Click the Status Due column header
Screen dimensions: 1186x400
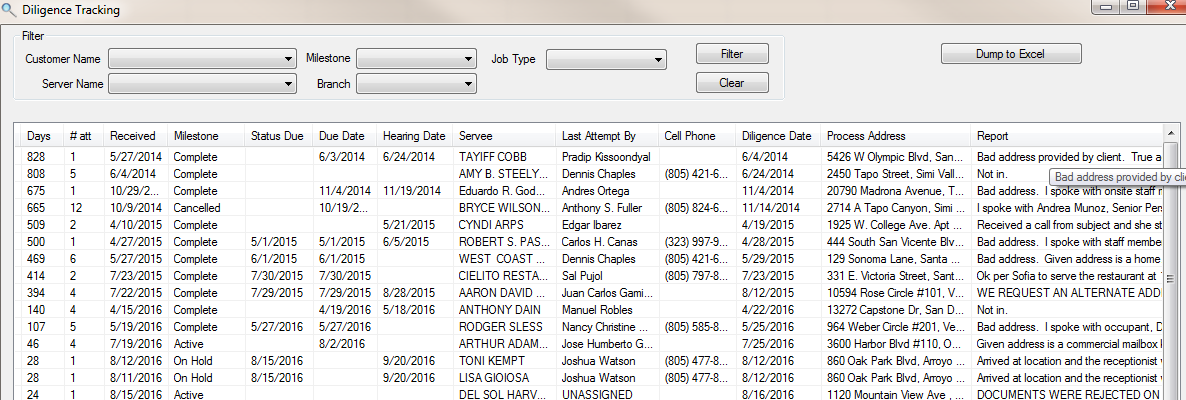(279, 136)
